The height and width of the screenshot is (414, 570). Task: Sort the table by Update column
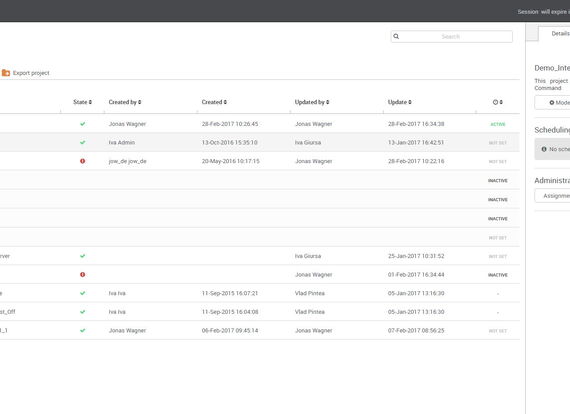pos(400,102)
